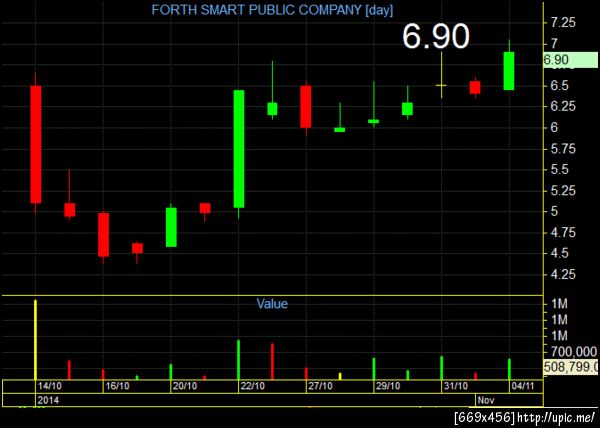Image resolution: width=600 pixels, height=428 pixels.
Task: Click the 6.5 price axis label
Action: [x=559, y=85]
